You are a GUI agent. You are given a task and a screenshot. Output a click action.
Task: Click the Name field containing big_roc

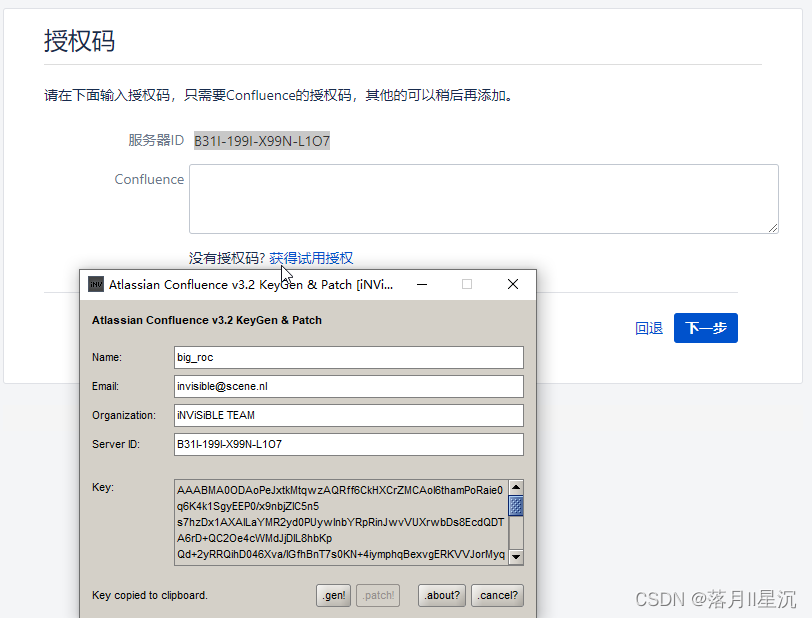tap(349, 357)
